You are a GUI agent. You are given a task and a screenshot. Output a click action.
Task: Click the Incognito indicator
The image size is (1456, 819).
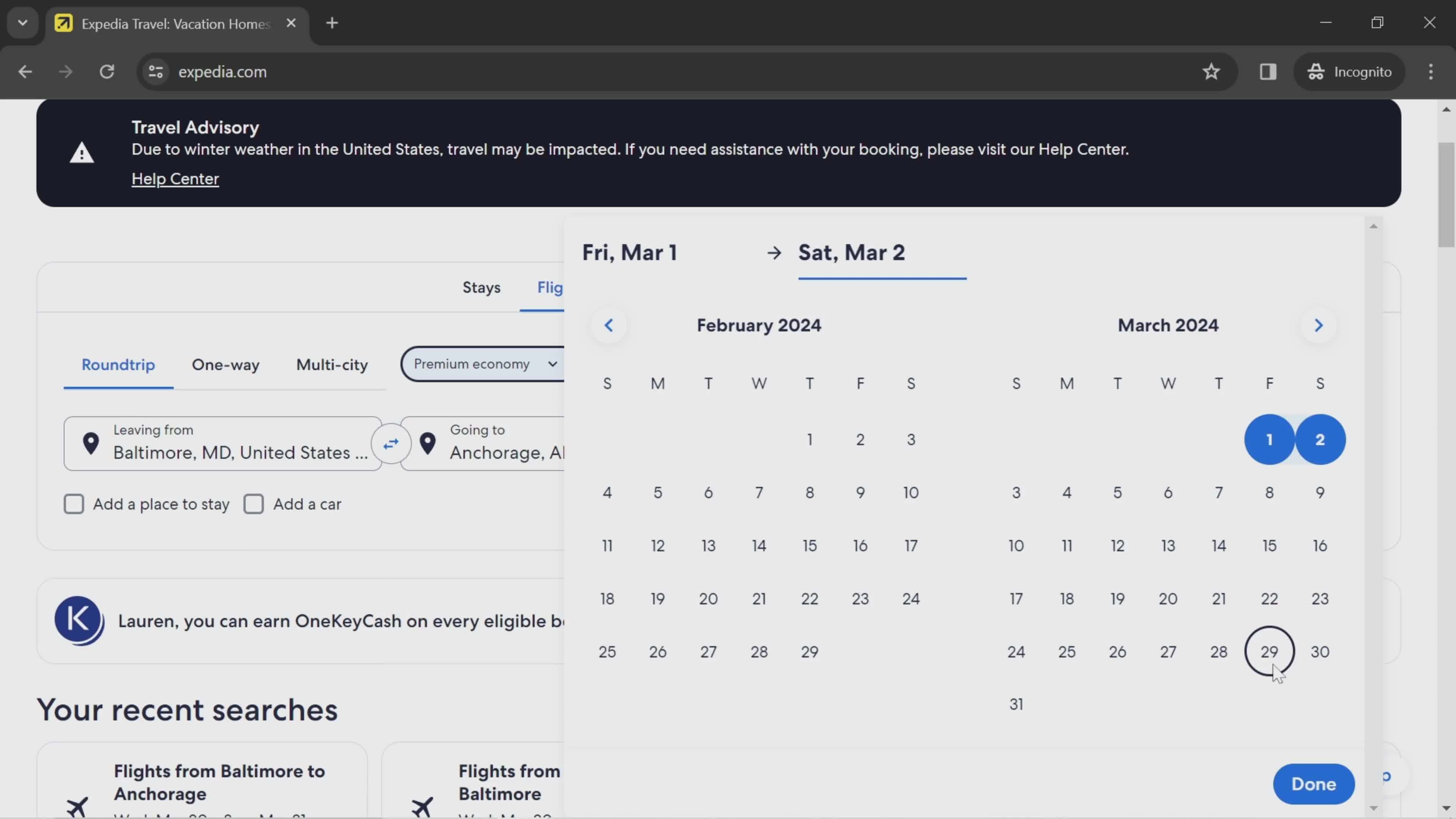[1349, 72]
